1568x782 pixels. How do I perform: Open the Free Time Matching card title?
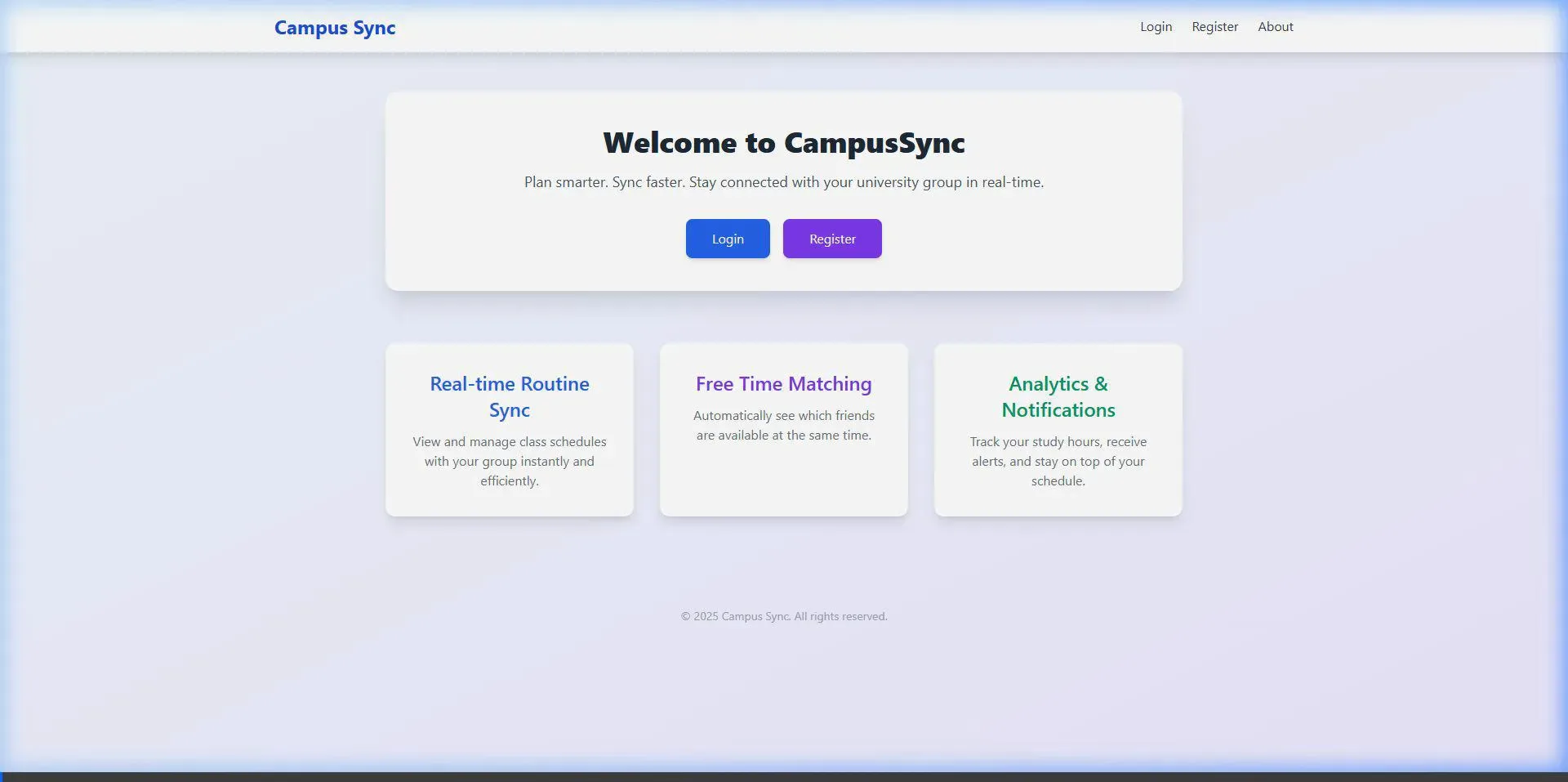click(784, 383)
